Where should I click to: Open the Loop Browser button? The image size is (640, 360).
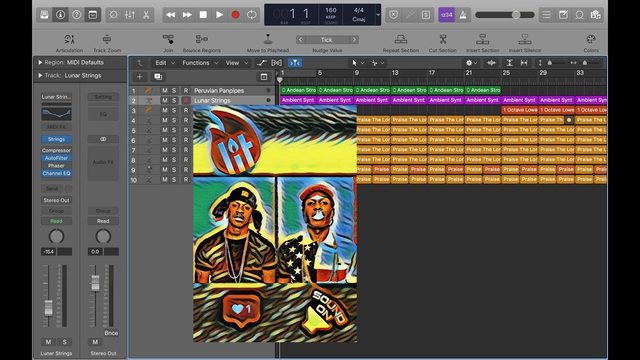(579, 15)
